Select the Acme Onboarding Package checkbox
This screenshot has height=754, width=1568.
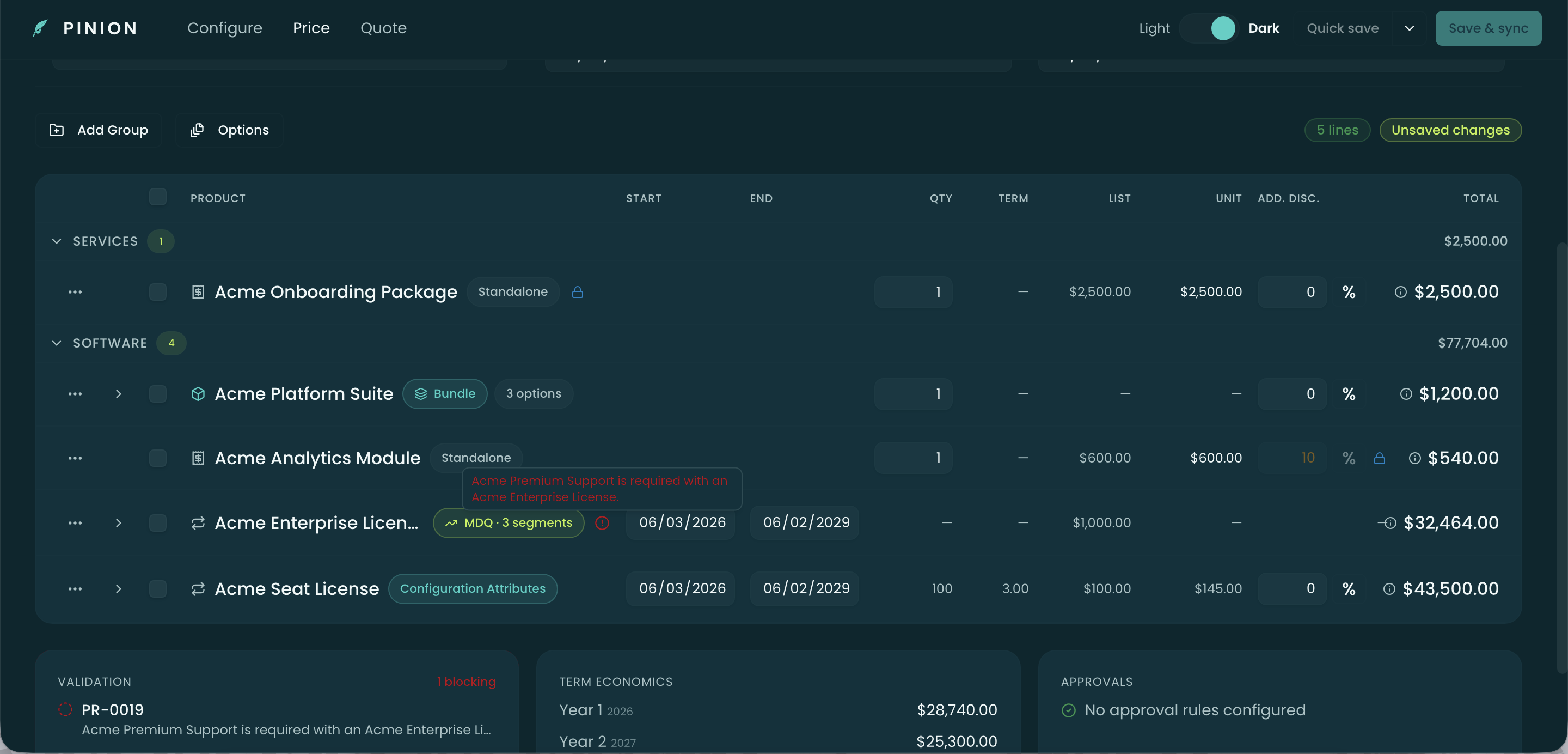pyautogui.click(x=158, y=291)
